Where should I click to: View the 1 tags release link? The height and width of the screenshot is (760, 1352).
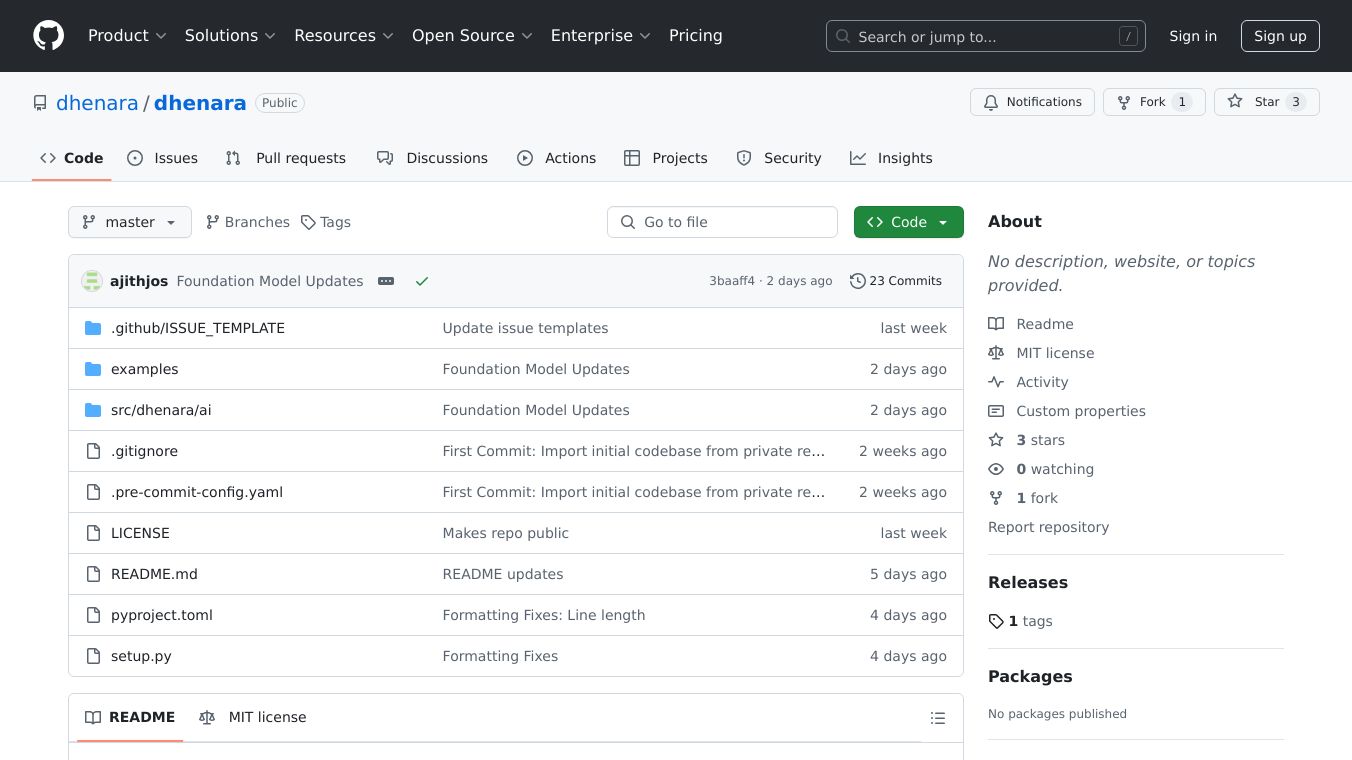(1021, 621)
